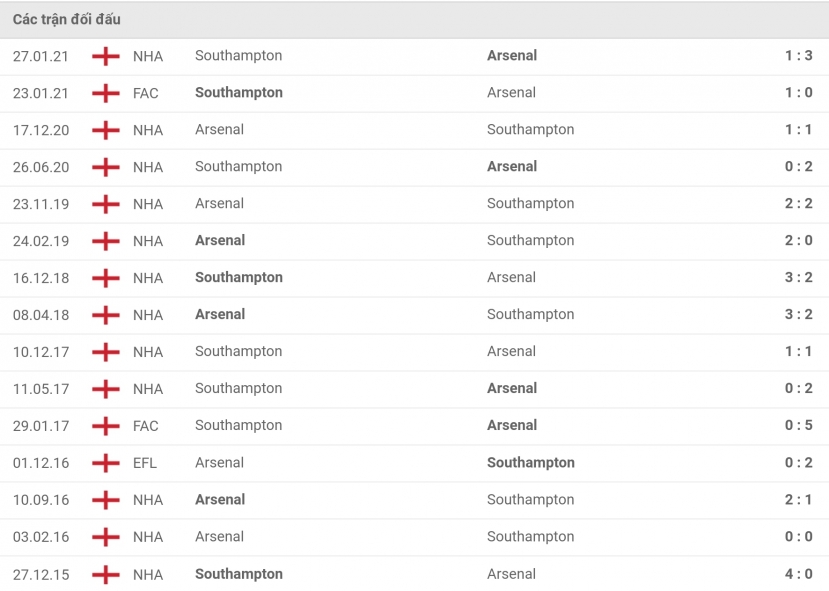This screenshot has width=829, height=591.
Task: Click the FAC label on 29.01.17 row
Action: pyautogui.click(x=146, y=426)
